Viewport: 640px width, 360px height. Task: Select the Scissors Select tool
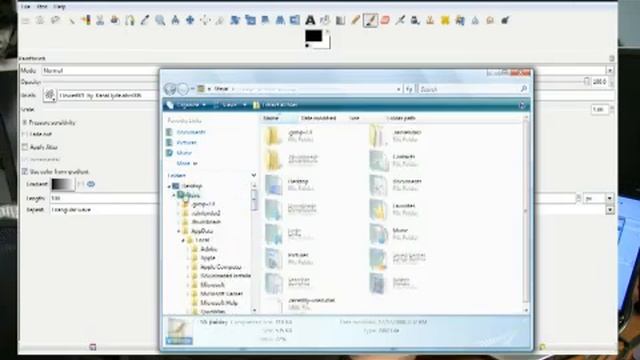100,20
